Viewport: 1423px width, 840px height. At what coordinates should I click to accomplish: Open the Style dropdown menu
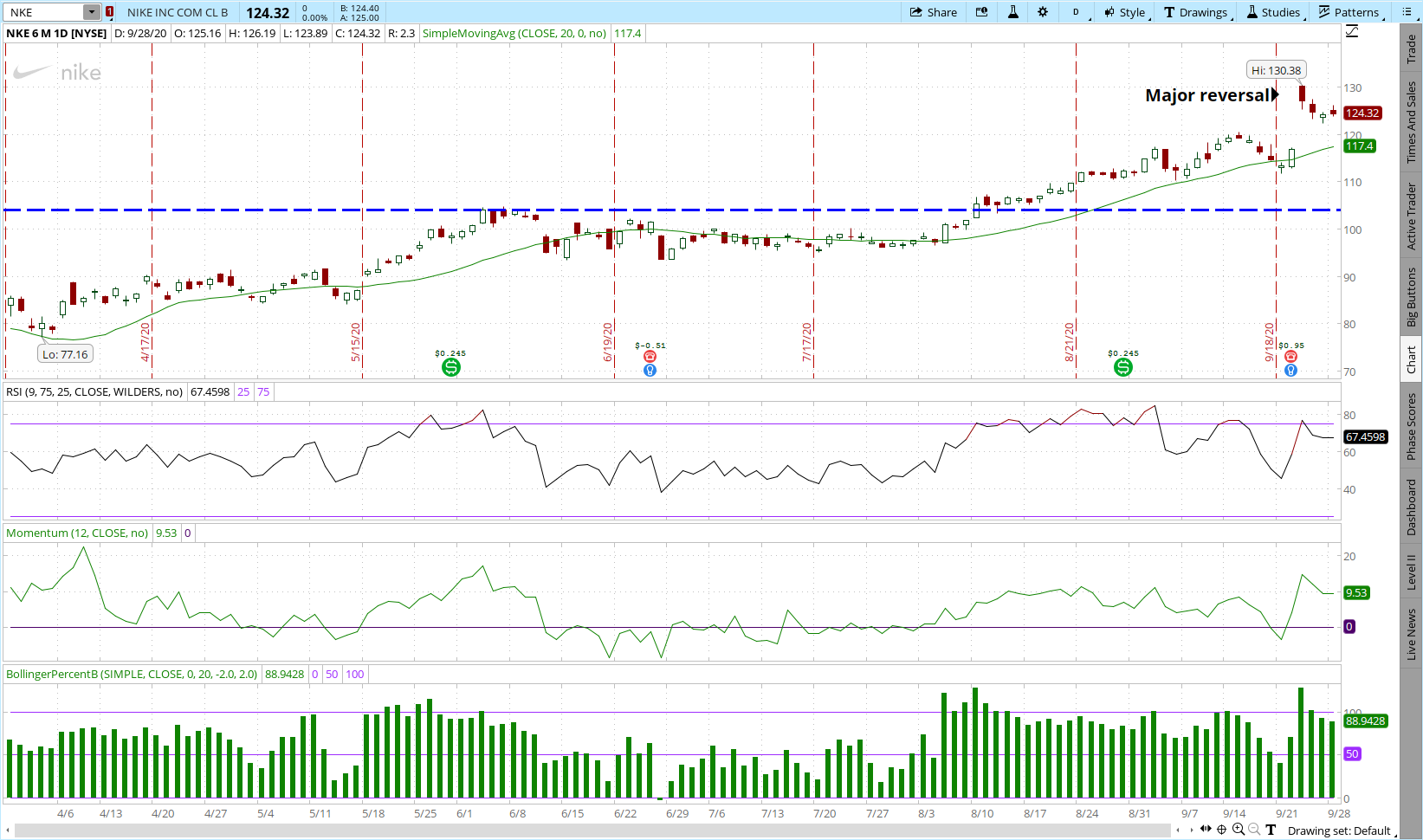coord(1125,12)
